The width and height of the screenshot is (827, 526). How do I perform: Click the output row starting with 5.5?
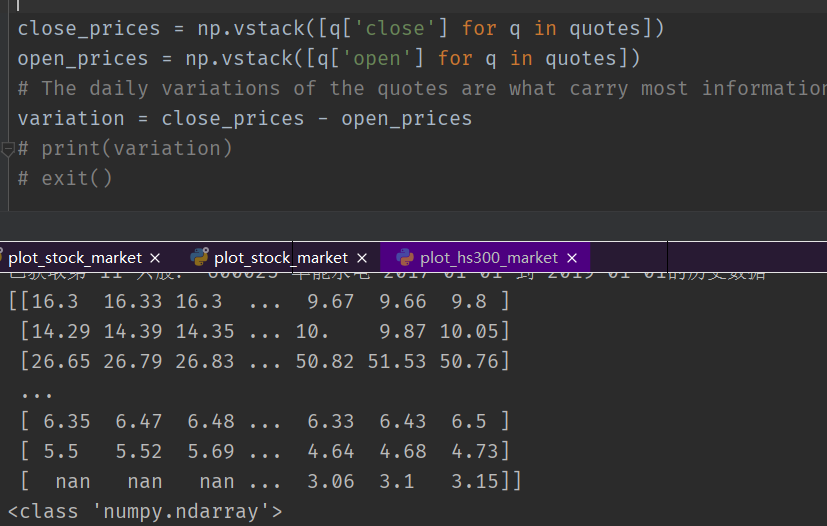pyautogui.click(x=265, y=452)
